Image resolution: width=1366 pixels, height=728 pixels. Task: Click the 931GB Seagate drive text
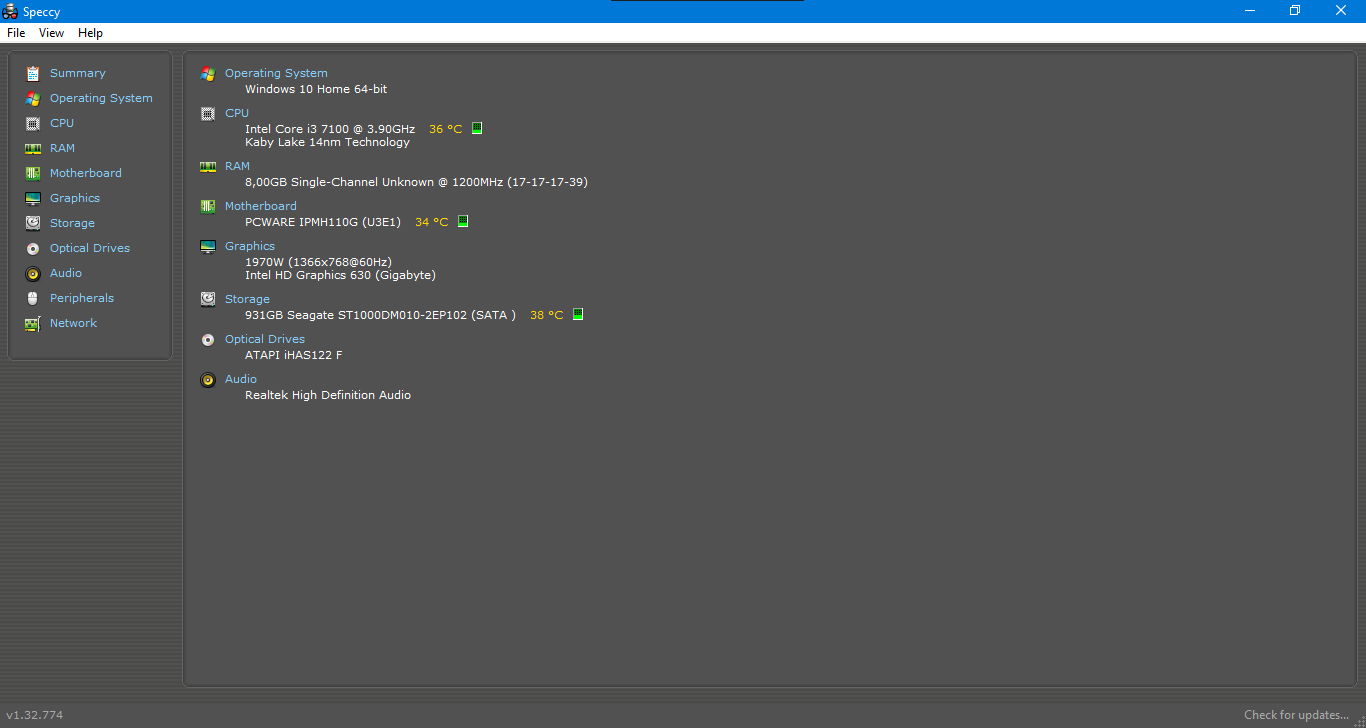[380, 315]
